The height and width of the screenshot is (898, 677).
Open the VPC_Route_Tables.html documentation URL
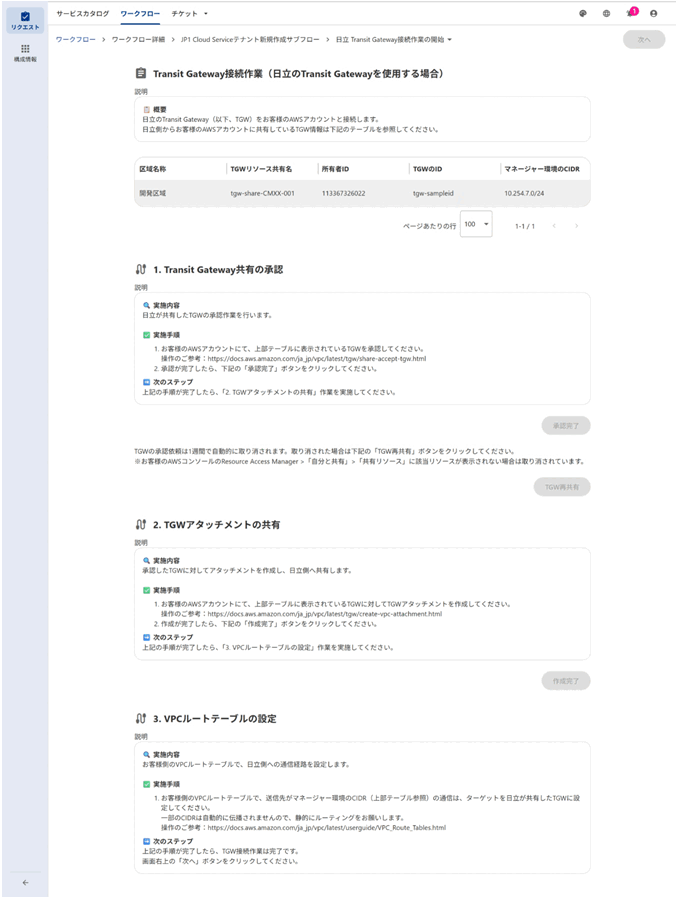pos(326,828)
